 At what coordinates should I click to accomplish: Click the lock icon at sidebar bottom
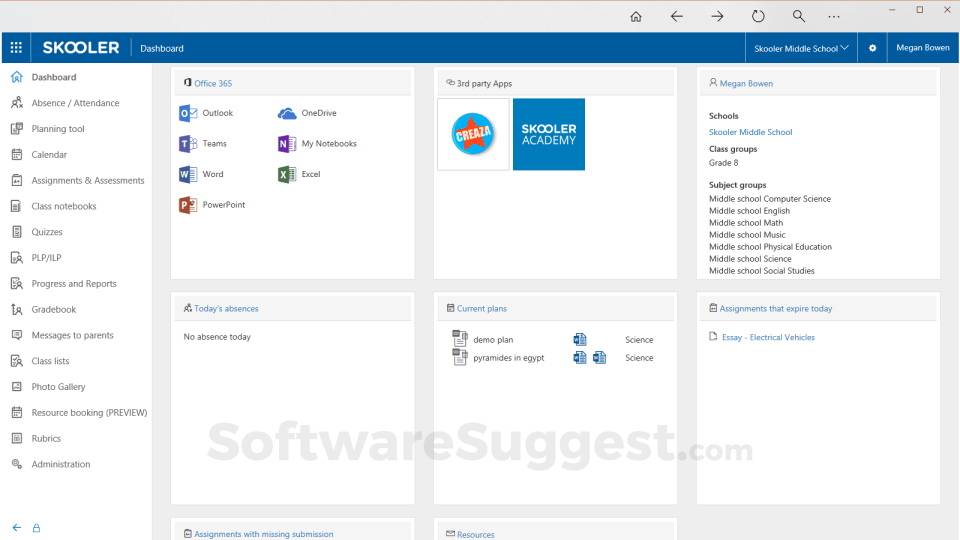[36, 528]
